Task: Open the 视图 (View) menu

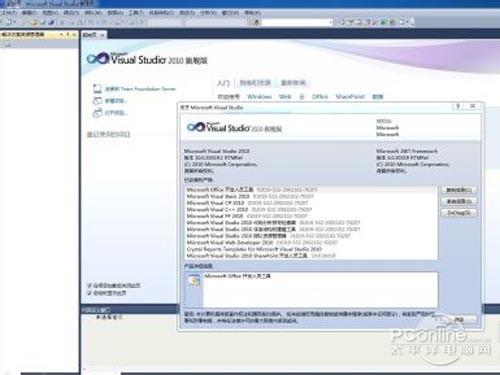Action: [x=50, y=13]
